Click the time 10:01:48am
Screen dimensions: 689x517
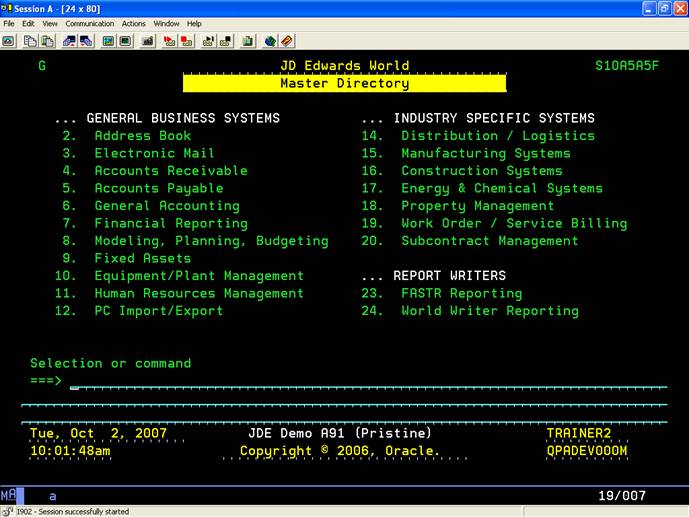[x=70, y=451]
